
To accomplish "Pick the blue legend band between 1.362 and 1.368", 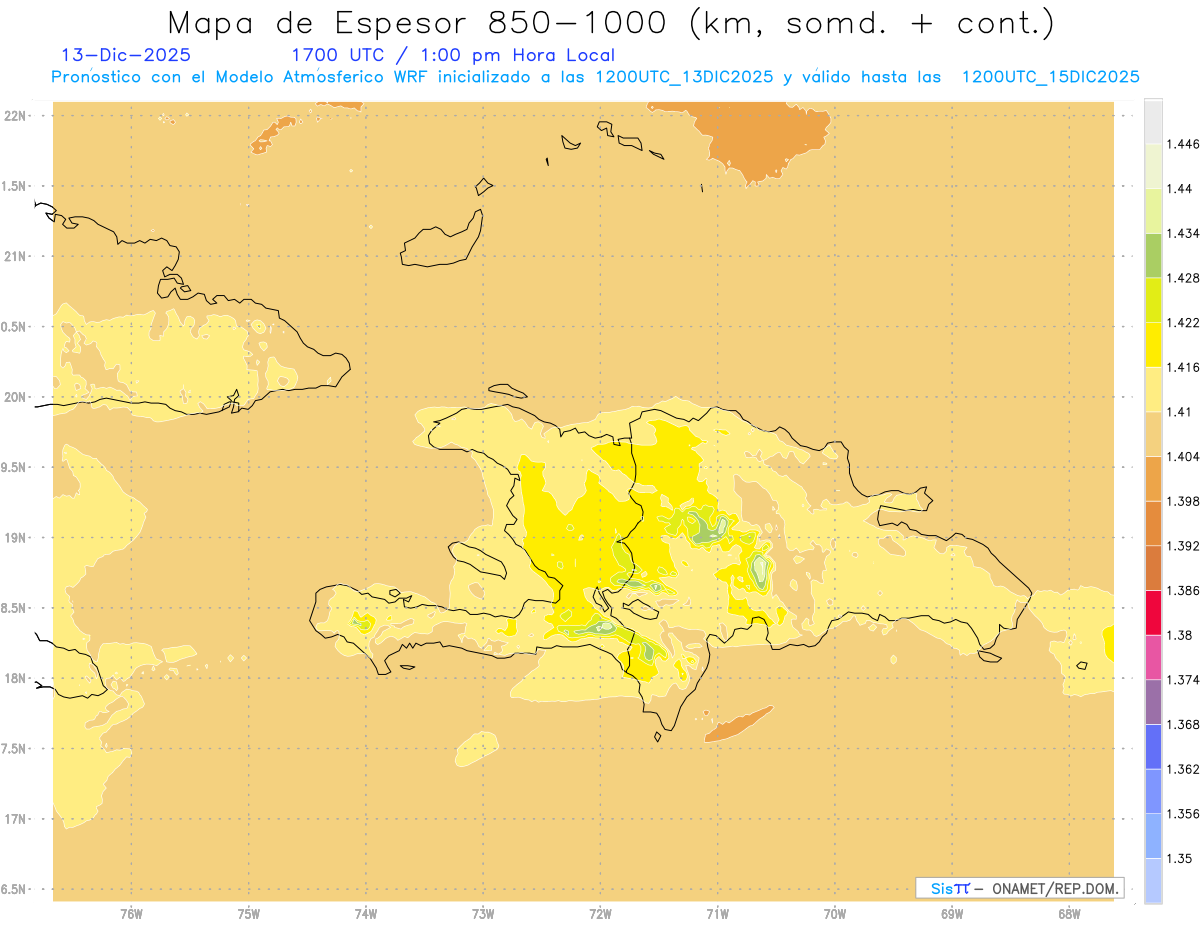I will [x=1153, y=747].
